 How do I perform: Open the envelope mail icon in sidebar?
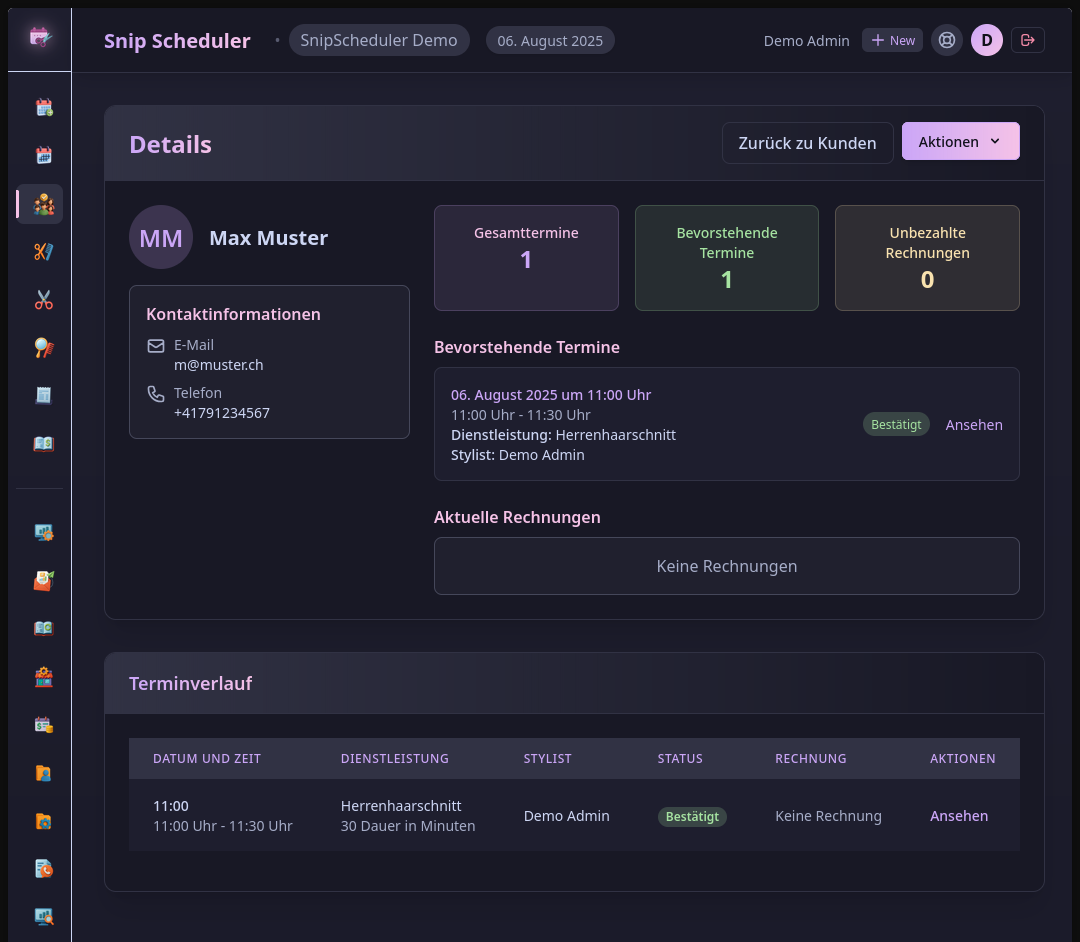43,580
